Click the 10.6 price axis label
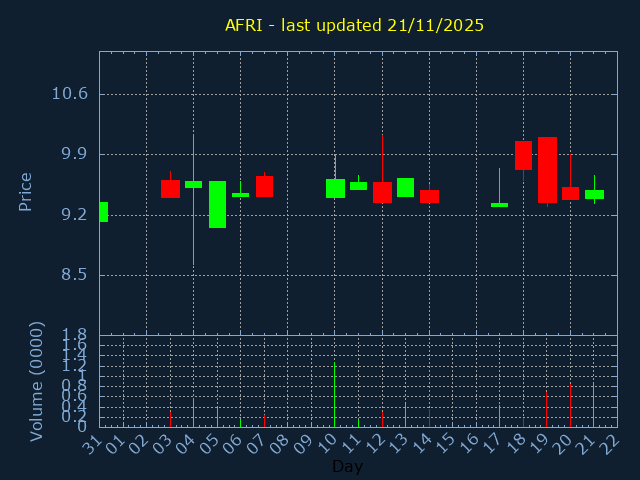This screenshot has height=480, width=640. coord(69,94)
